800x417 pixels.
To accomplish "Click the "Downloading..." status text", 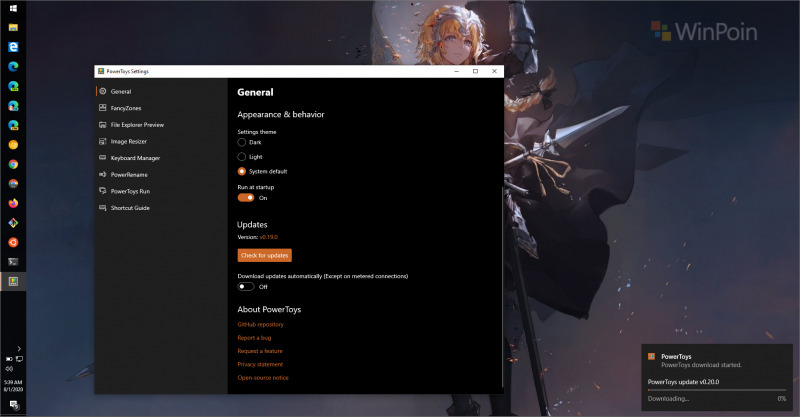I will pyautogui.click(x=668, y=399).
